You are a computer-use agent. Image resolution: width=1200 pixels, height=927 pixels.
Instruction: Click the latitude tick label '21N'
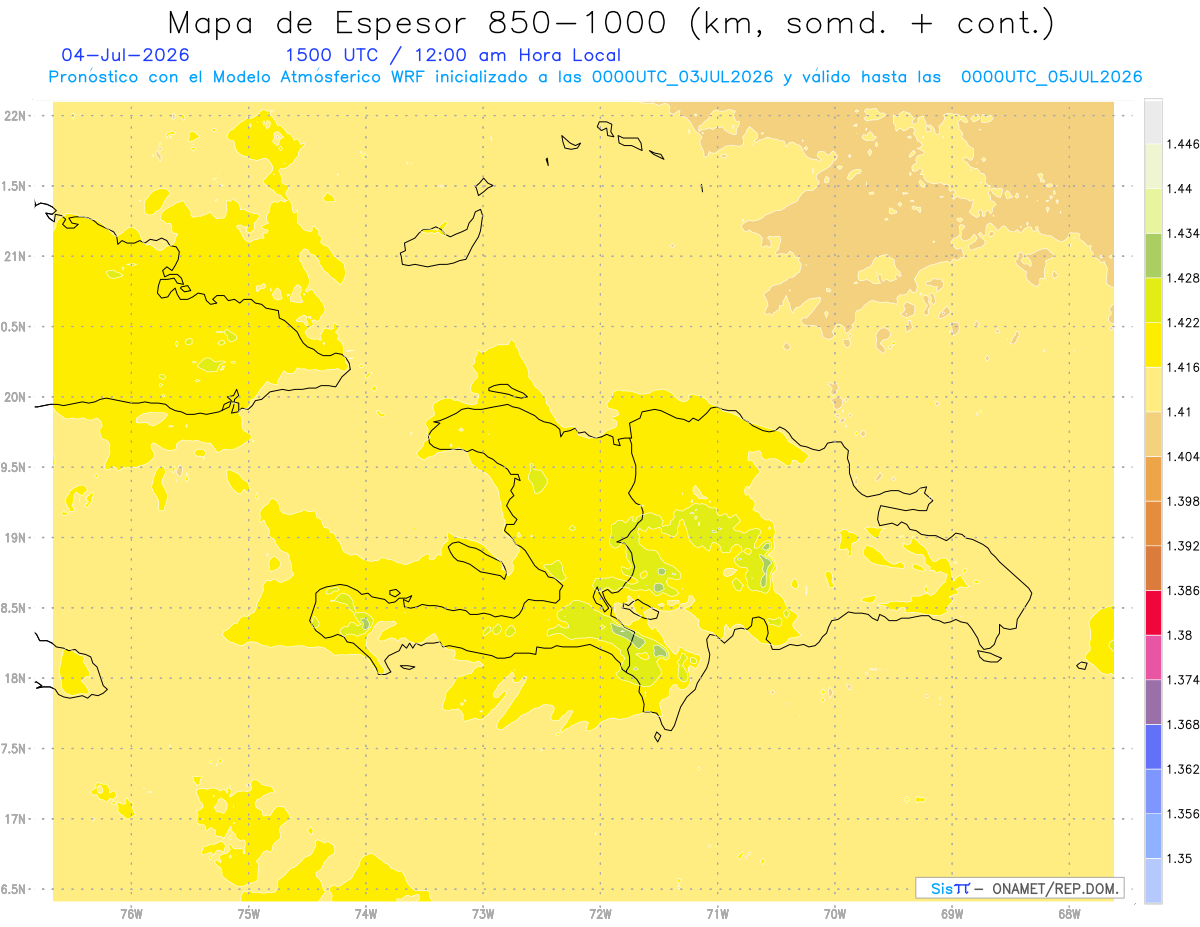point(14,256)
